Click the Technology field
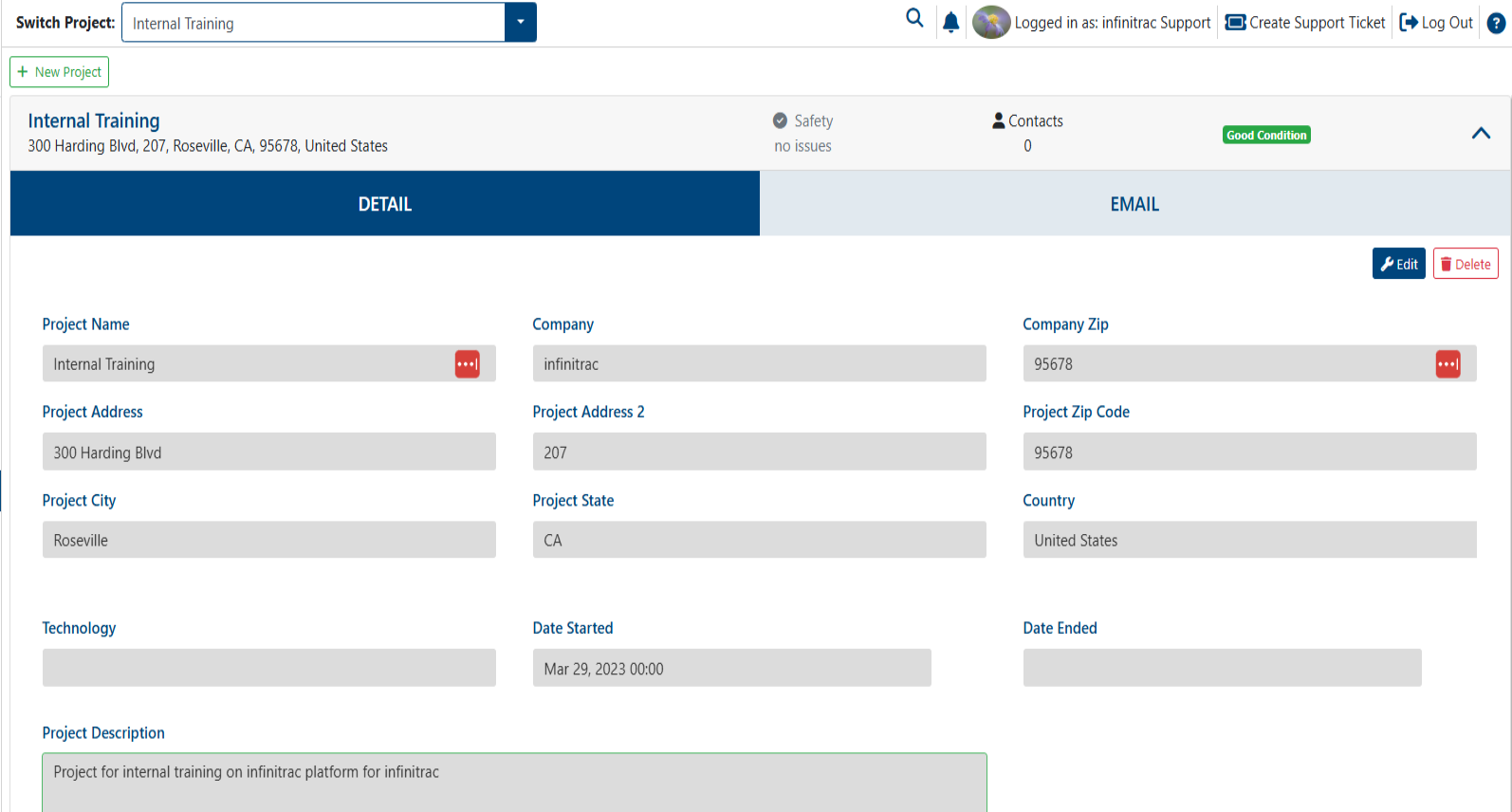This screenshot has height=812, width=1512. [x=269, y=668]
